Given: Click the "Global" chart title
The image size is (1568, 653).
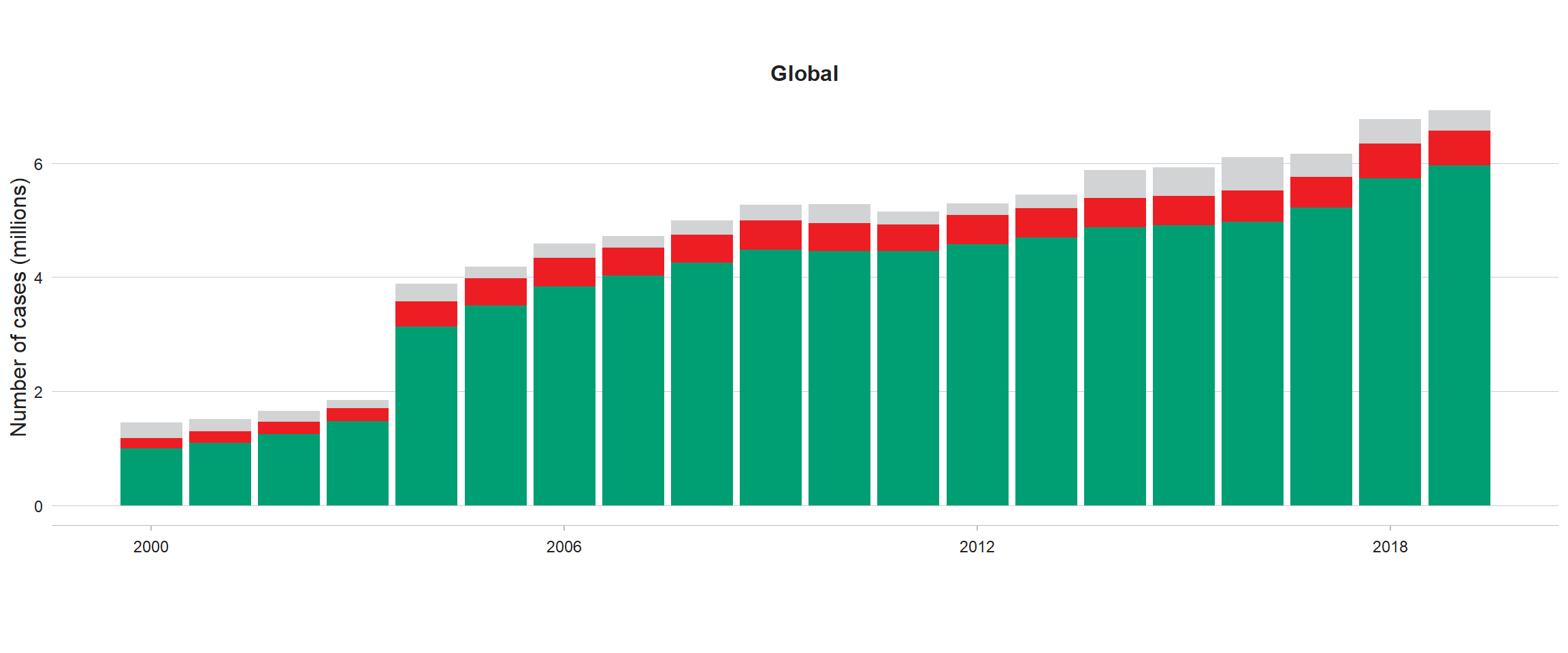Looking at the screenshot, I should 804,73.
